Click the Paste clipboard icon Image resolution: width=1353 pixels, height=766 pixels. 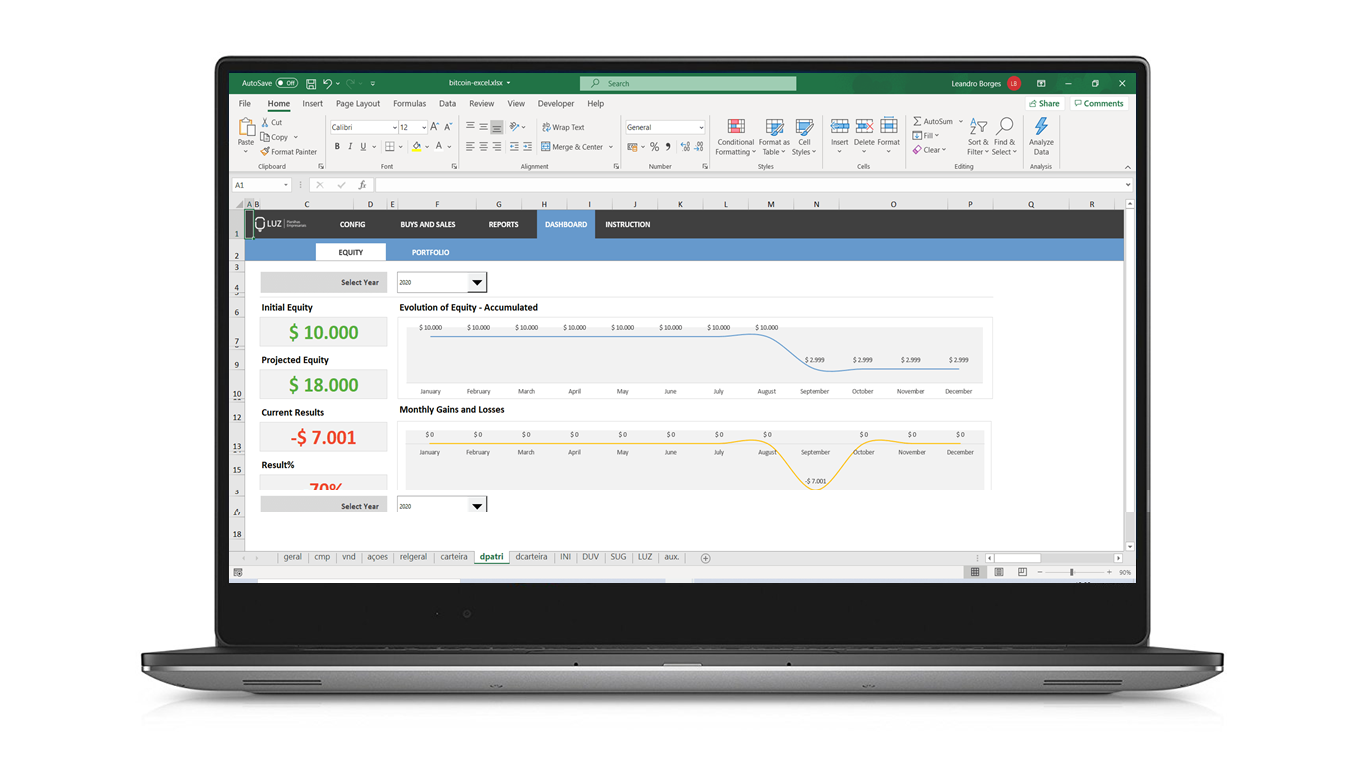tap(246, 127)
